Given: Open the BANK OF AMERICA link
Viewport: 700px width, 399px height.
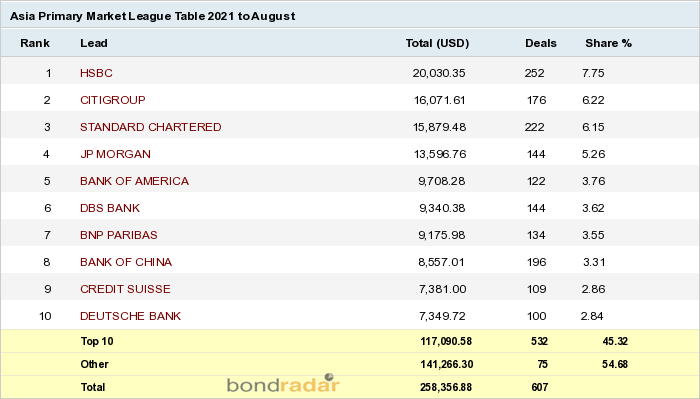Looking at the screenshot, I should click(x=134, y=181).
